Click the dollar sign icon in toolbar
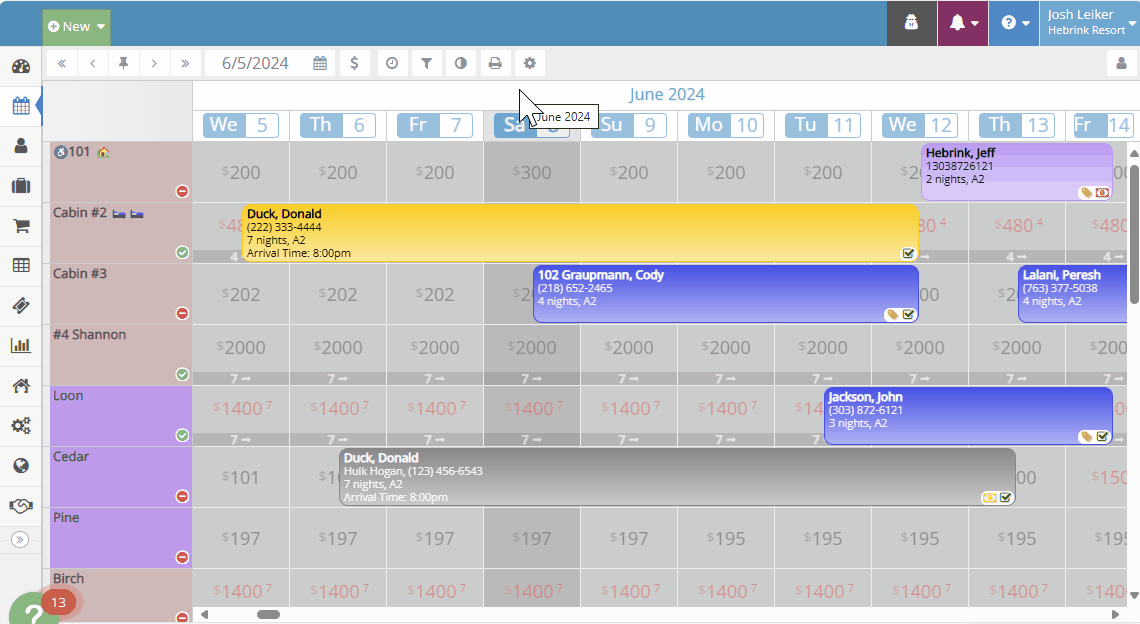Image resolution: width=1140 pixels, height=624 pixels. [355, 63]
